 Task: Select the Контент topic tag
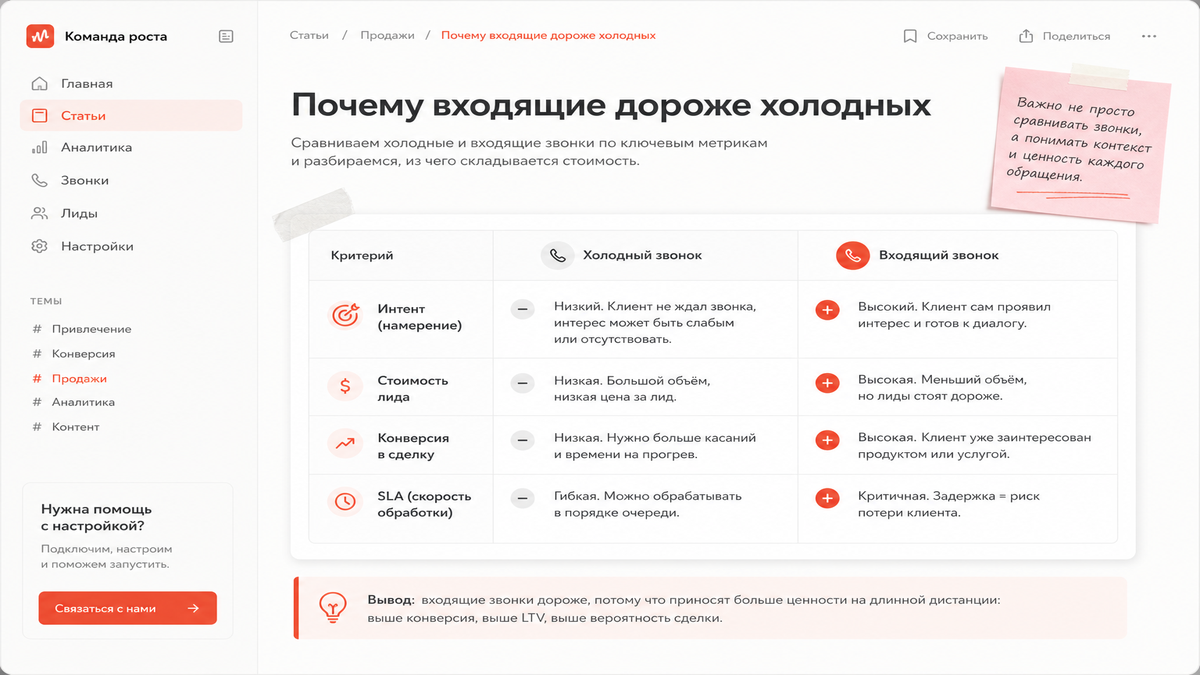pyautogui.click(x=66, y=427)
